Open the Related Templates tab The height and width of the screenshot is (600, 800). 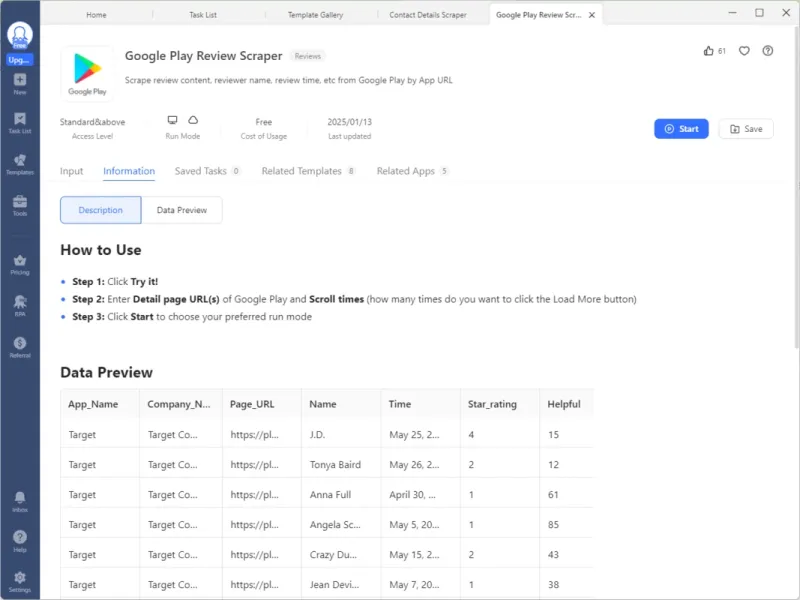pyautogui.click(x=309, y=171)
